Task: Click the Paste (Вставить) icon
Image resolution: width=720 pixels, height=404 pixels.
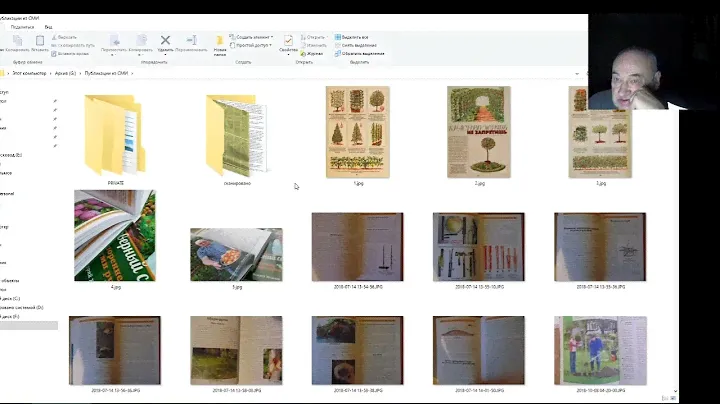Action: (x=40, y=42)
